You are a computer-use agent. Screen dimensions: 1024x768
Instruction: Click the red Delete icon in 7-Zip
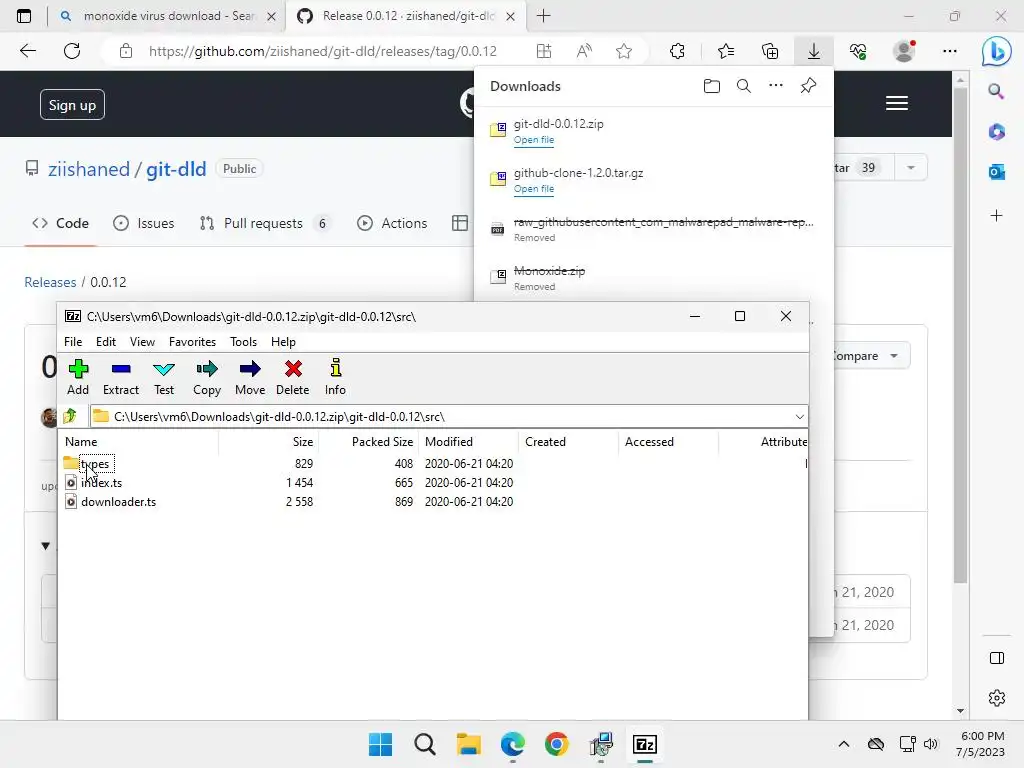click(293, 369)
